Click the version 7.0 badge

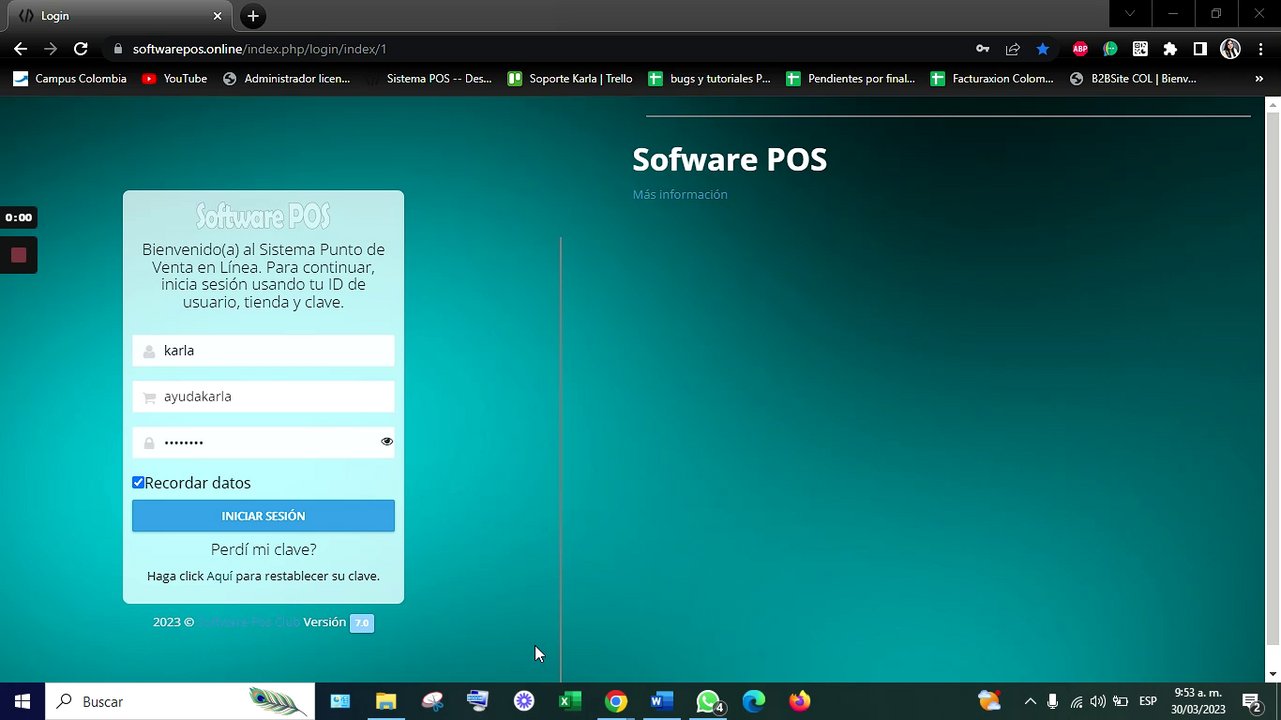[361, 623]
